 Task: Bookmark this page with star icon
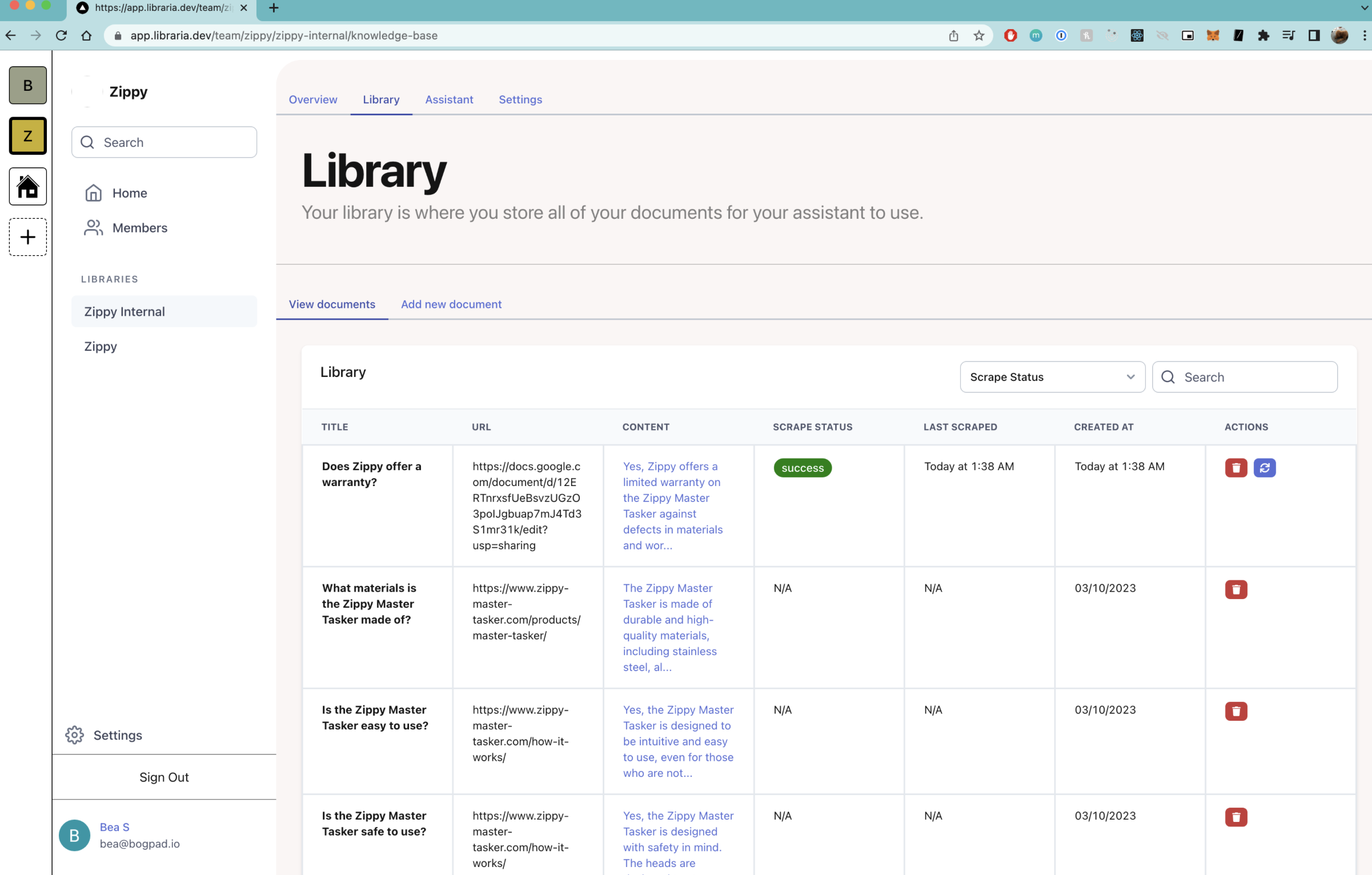tap(979, 35)
